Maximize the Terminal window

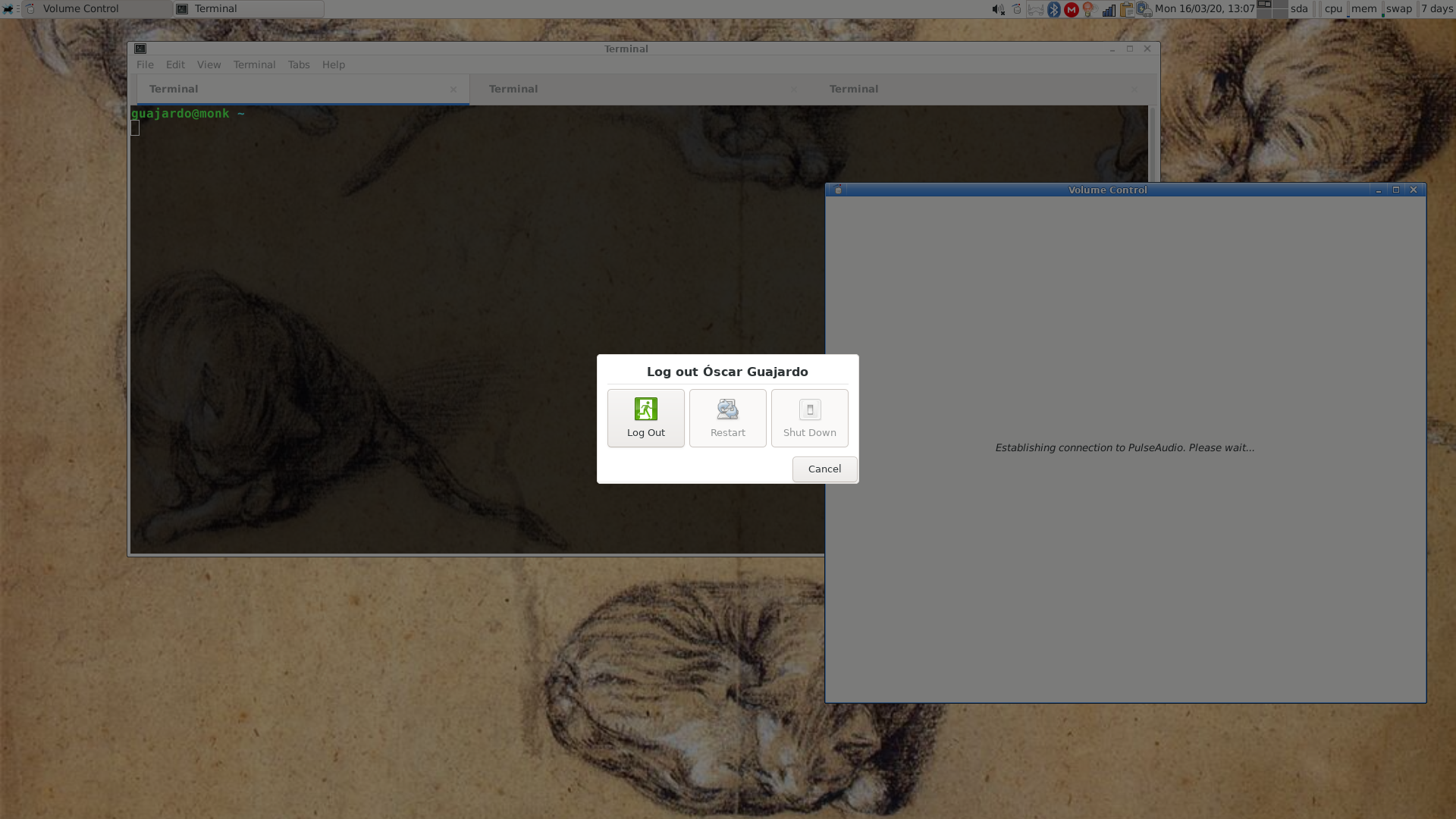[x=1129, y=49]
